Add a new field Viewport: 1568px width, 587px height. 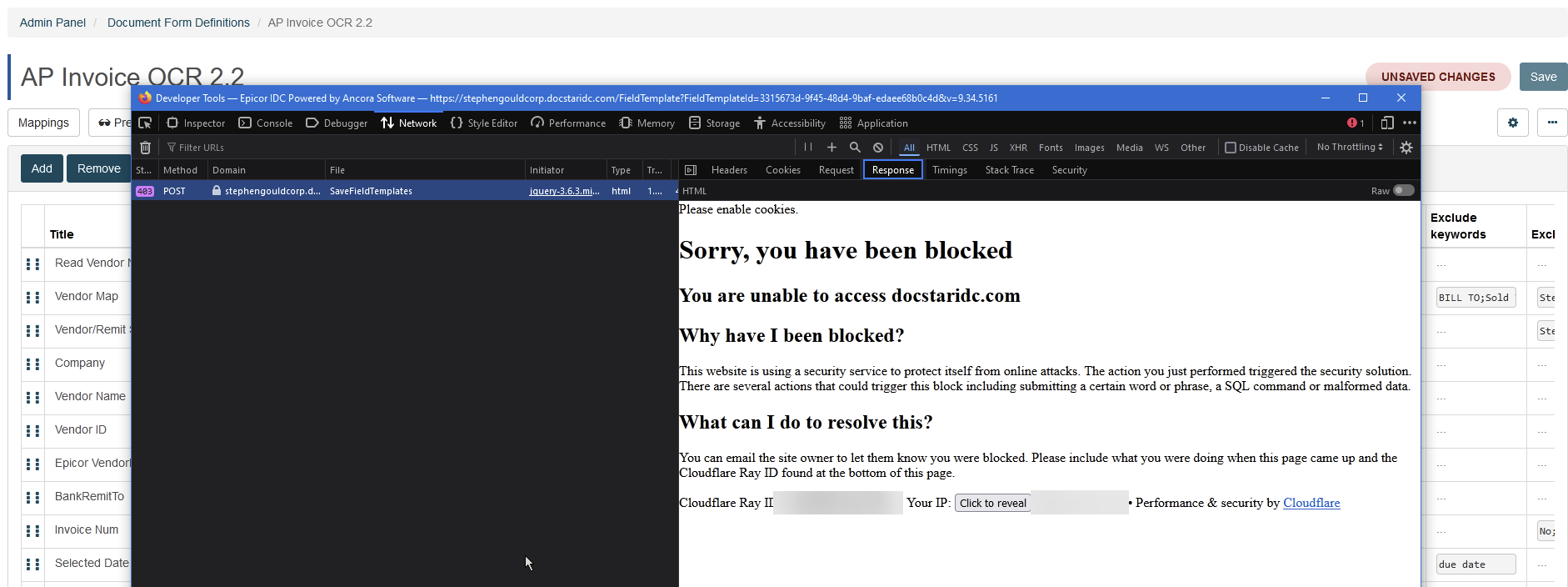click(42, 168)
